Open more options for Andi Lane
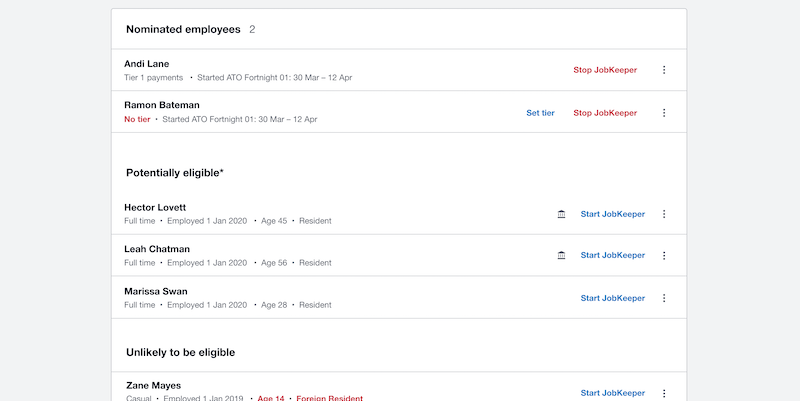This screenshot has width=800, height=401. tap(664, 70)
